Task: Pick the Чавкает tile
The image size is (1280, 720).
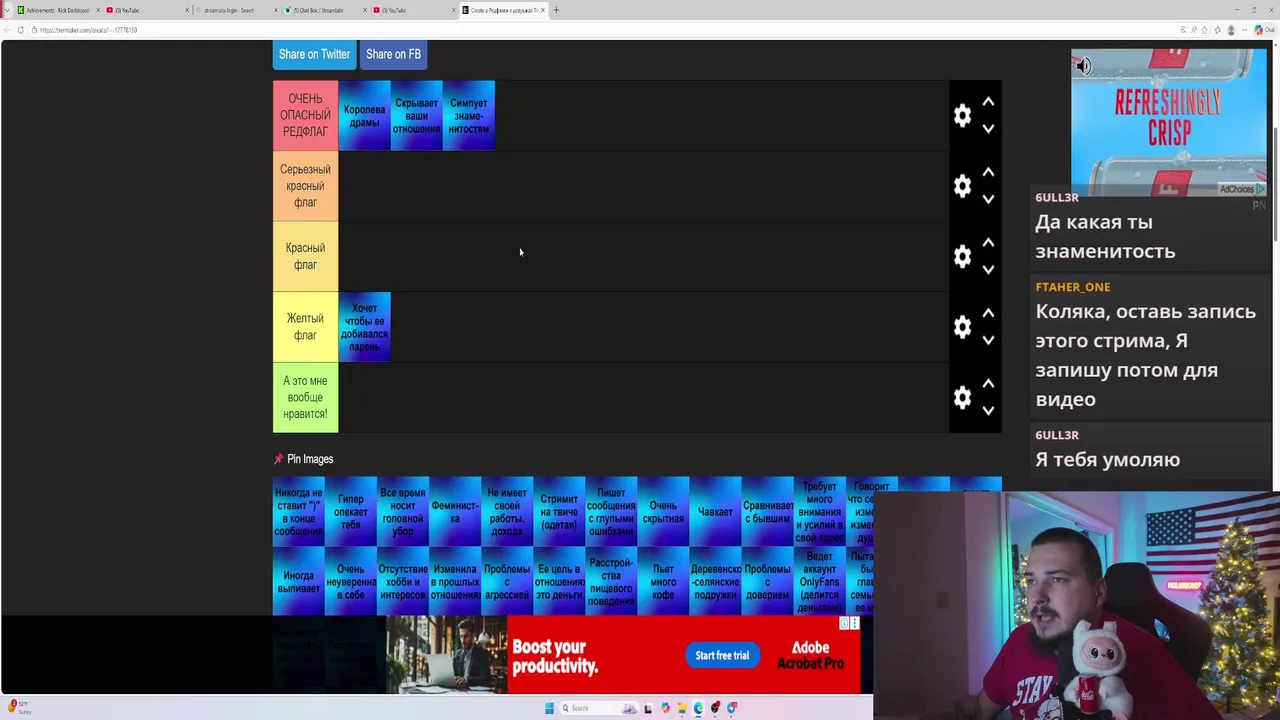Action: coord(715,512)
